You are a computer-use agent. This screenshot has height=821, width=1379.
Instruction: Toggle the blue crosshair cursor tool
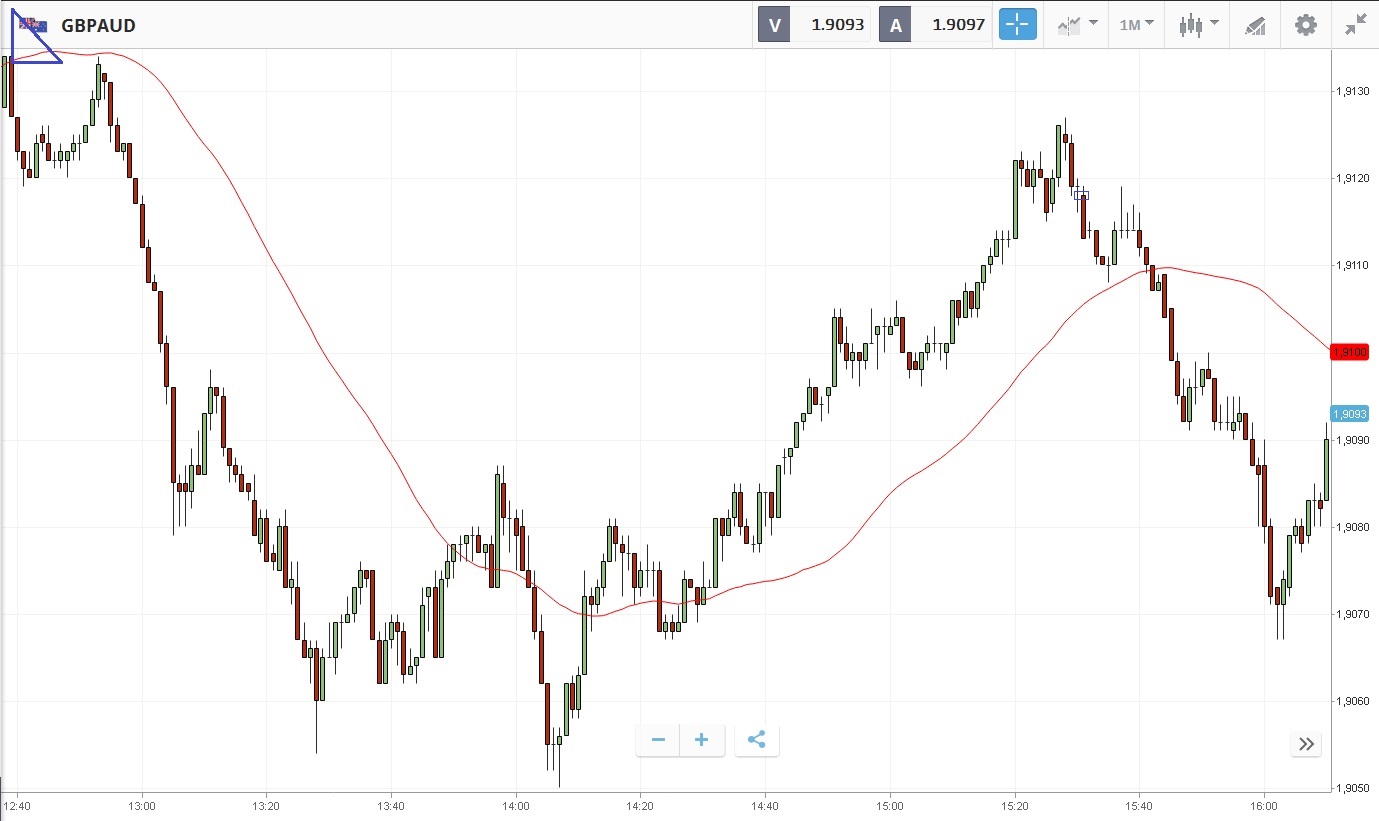pos(1018,25)
